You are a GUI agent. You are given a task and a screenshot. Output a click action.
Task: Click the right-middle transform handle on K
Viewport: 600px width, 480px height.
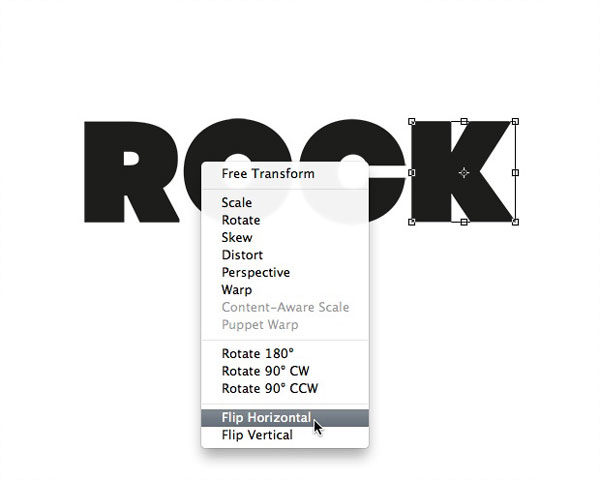[x=515, y=173]
